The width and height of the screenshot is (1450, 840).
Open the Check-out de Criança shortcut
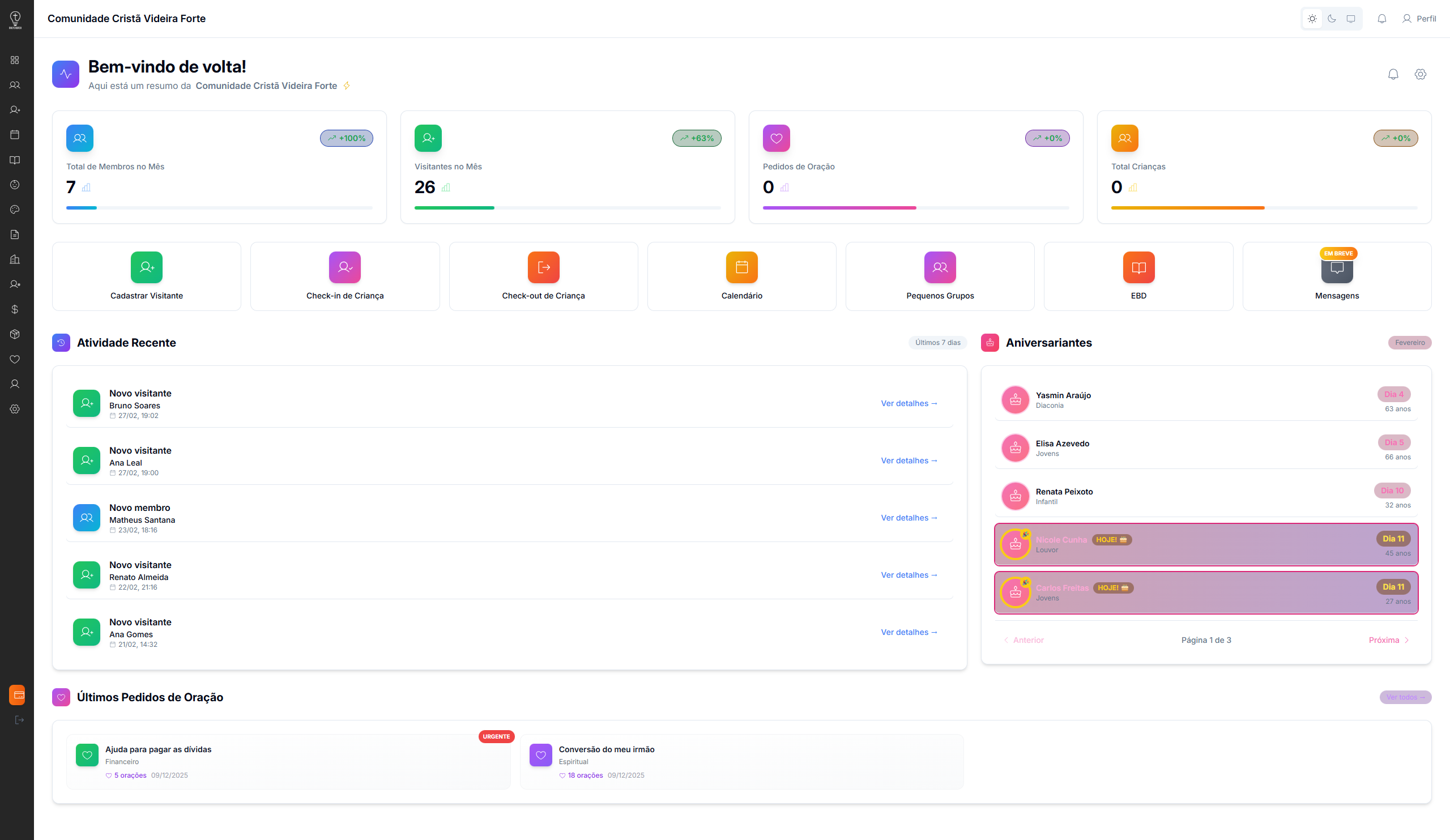[543, 276]
